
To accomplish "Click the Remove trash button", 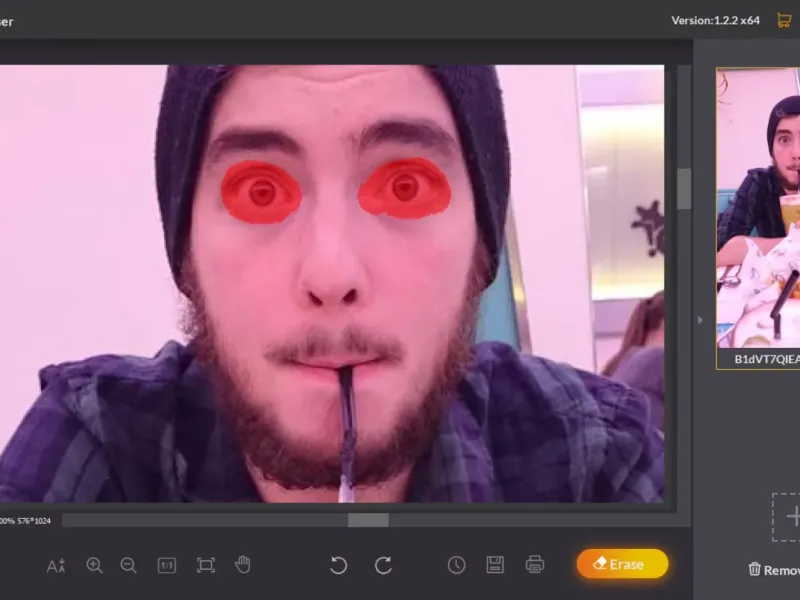I will pyautogui.click(x=774, y=569).
